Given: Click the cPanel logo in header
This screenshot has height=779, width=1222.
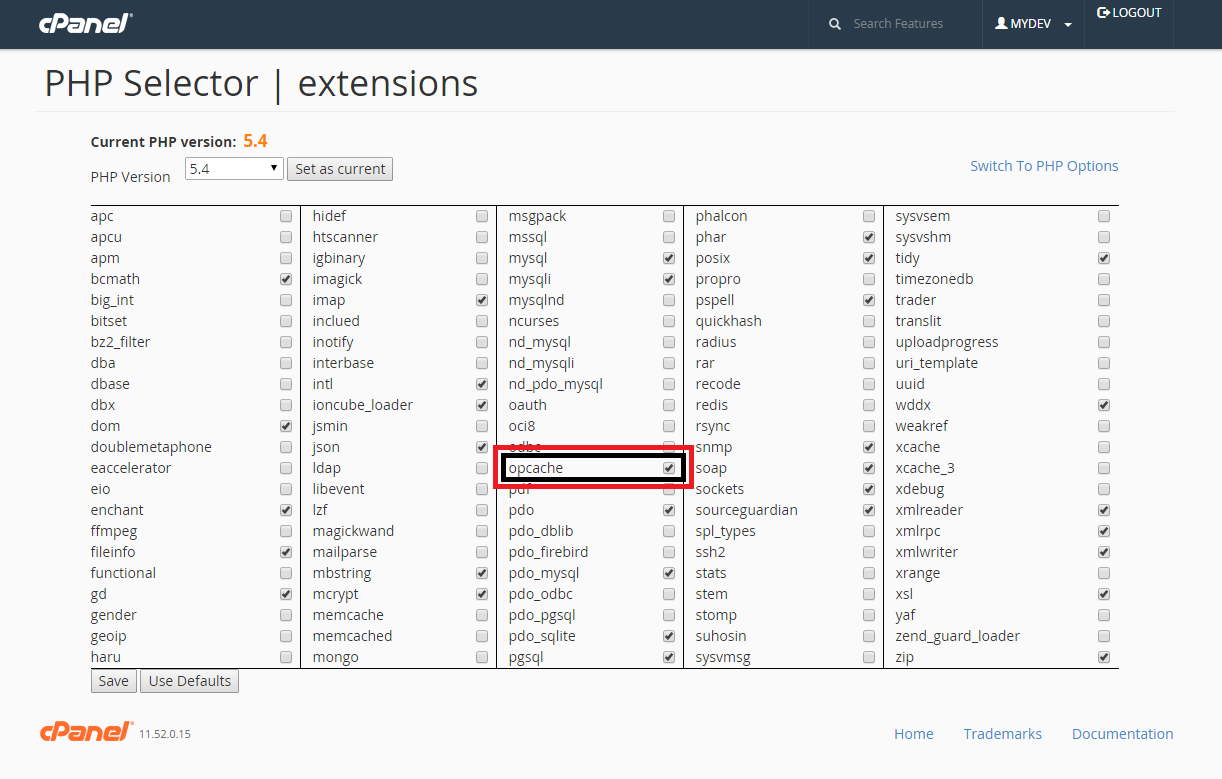Looking at the screenshot, I should pyautogui.click(x=85, y=24).
